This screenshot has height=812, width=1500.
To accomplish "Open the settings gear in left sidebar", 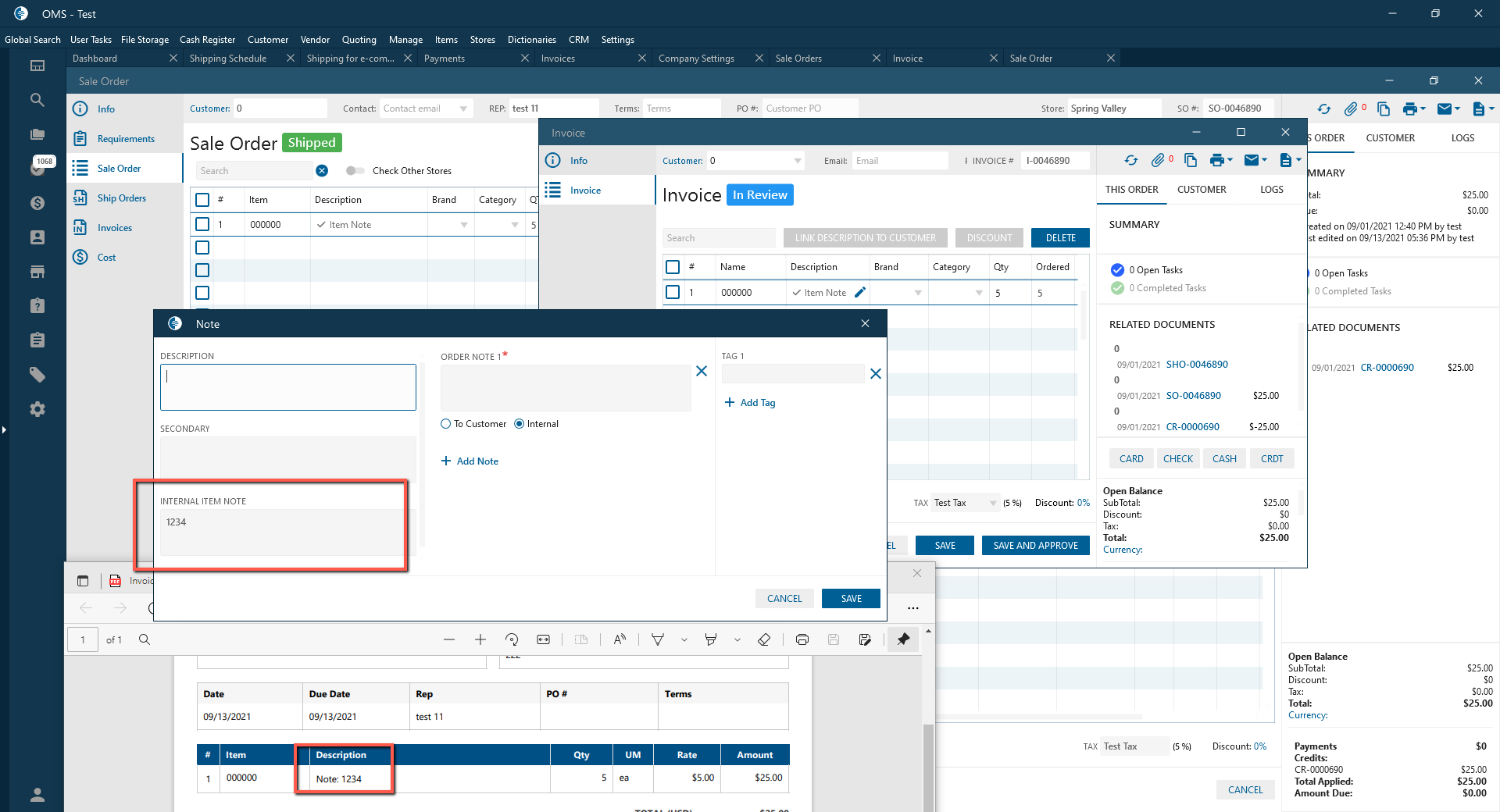I will (x=37, y=409).
